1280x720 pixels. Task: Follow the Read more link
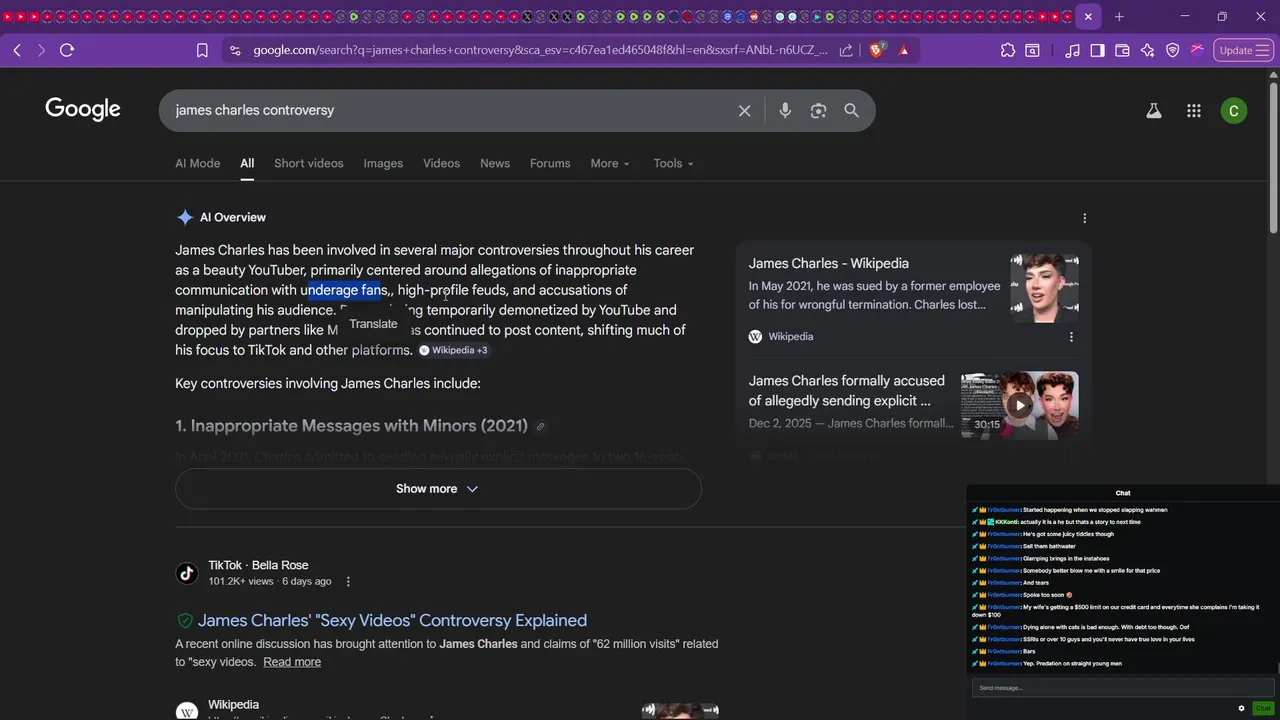click(292, 662)
